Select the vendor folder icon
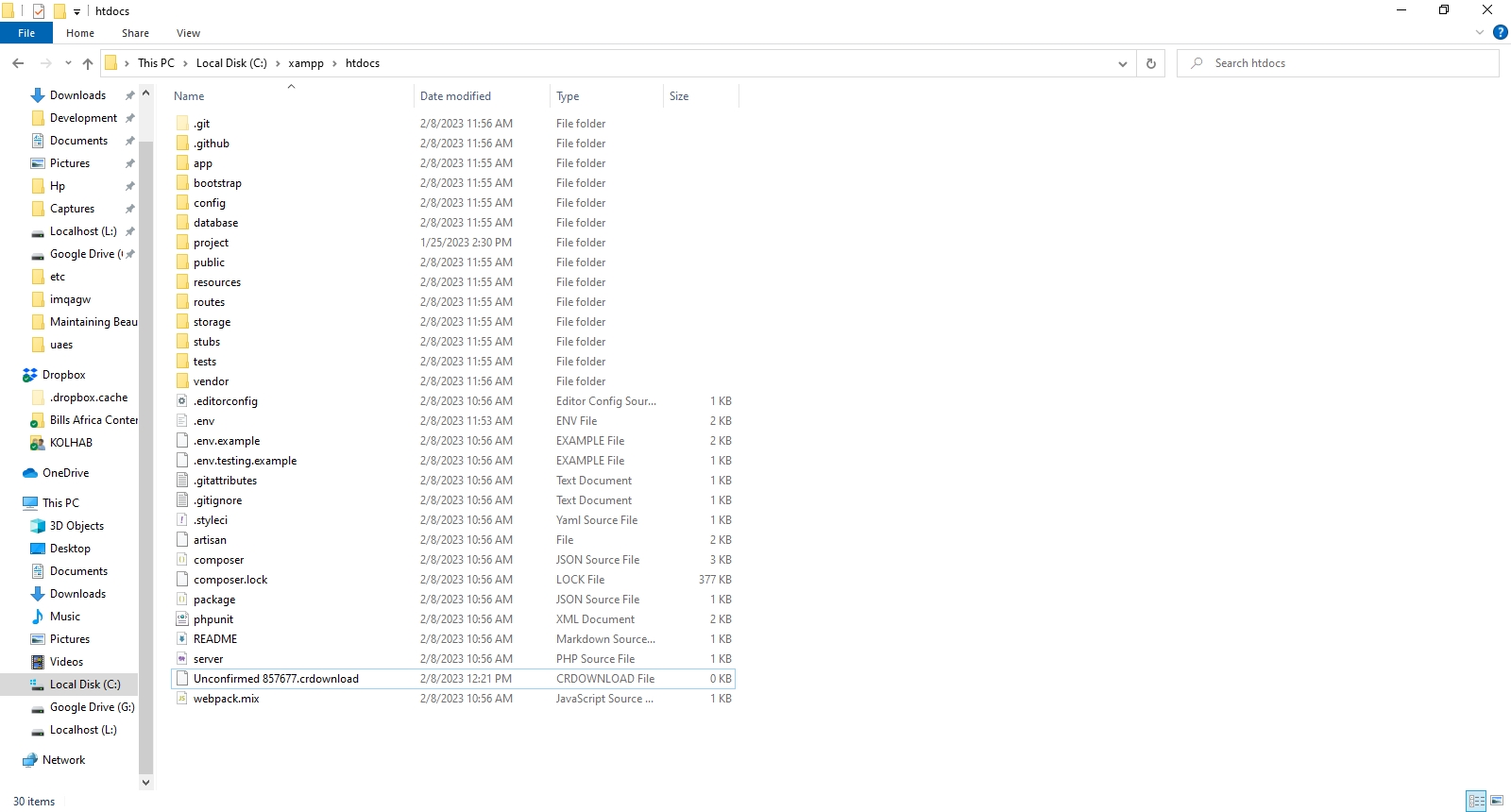Image resolution: width=1511 pixels, height=812 pixels. (x=182, y=381)
